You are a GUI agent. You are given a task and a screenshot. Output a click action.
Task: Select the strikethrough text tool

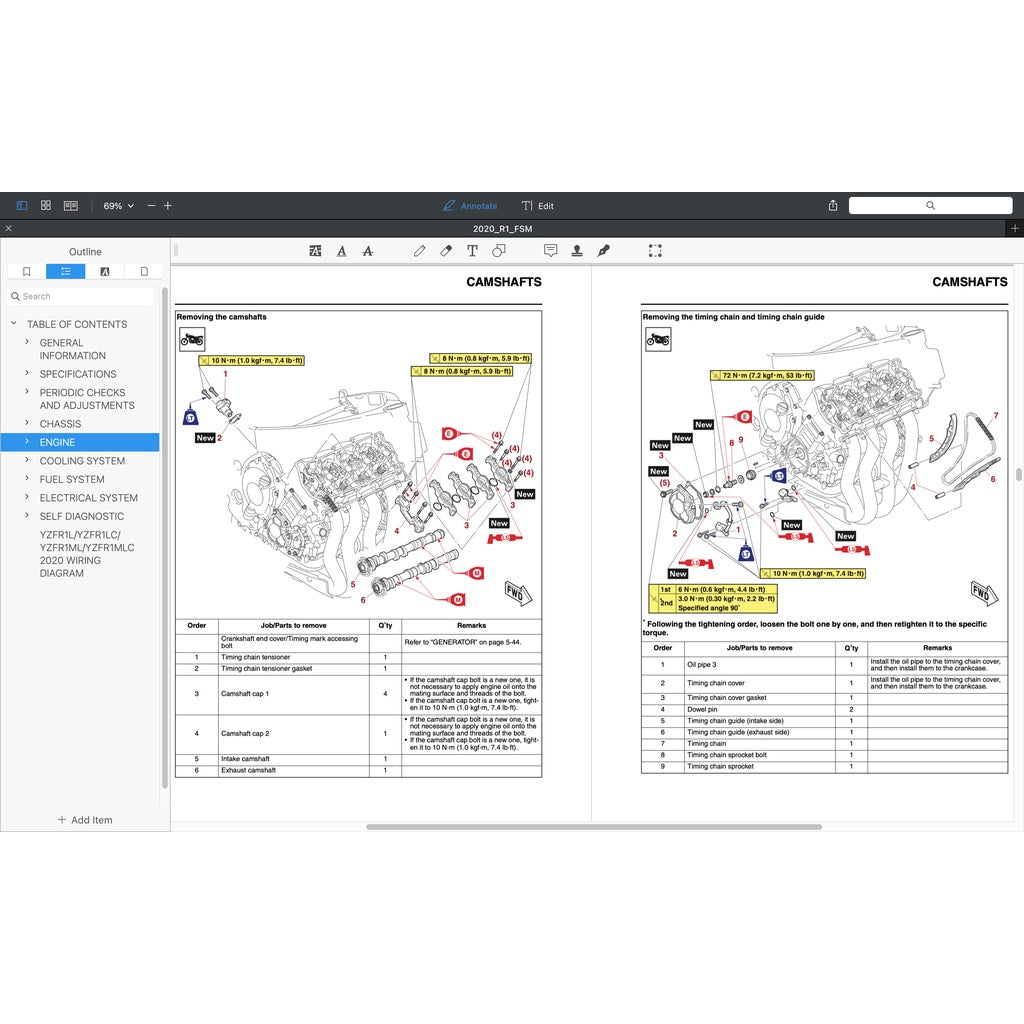(x=367, y=251)
